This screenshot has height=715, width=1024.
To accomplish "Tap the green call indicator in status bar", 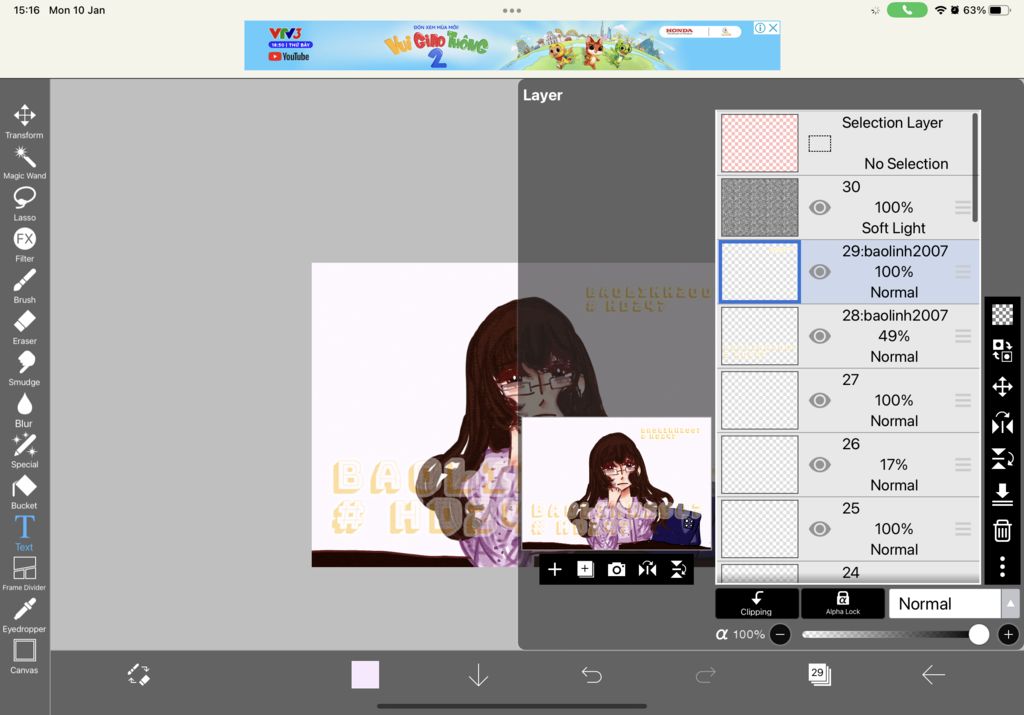I will pos(906,10).
